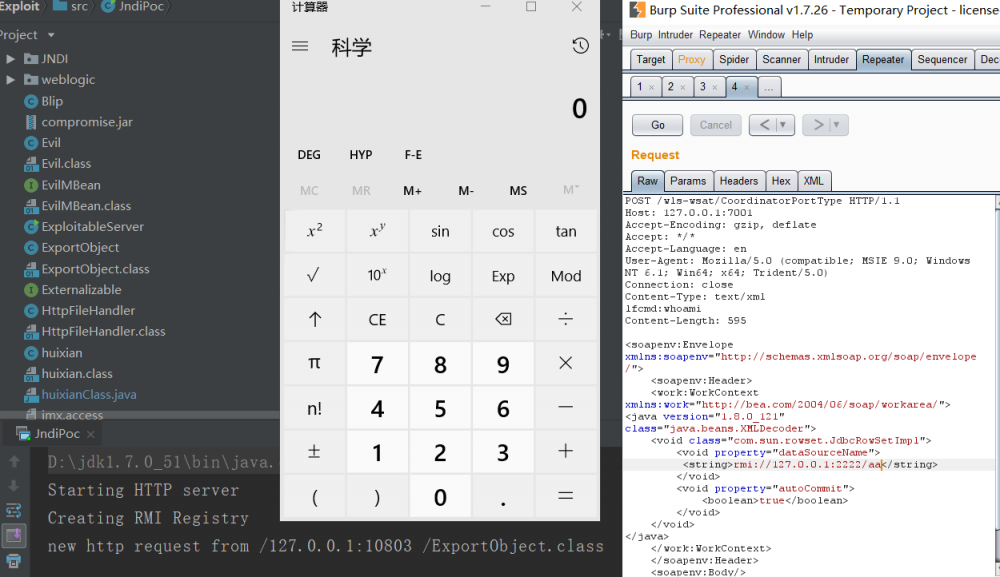Click the equals key
Image resolution: width=1000 pixels, height=577 pixels.
566,496
